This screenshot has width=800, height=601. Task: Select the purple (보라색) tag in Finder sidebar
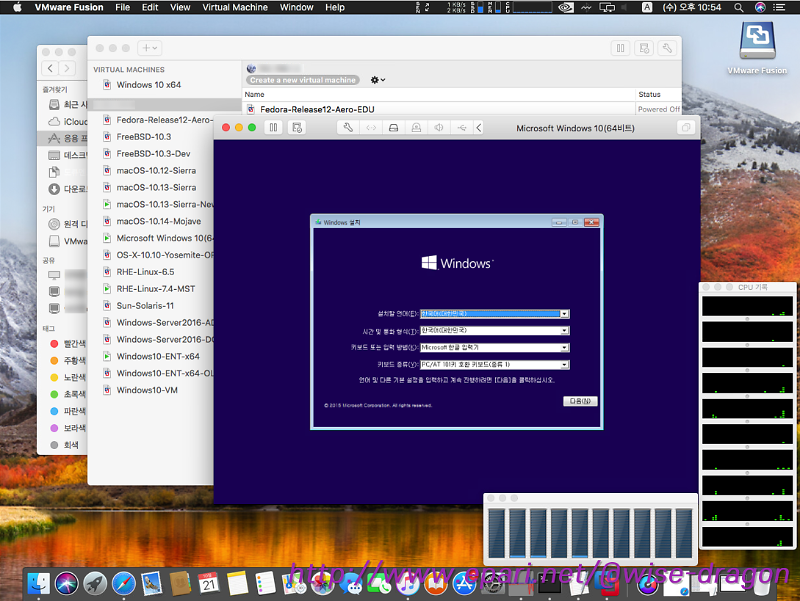click(68, 428)
